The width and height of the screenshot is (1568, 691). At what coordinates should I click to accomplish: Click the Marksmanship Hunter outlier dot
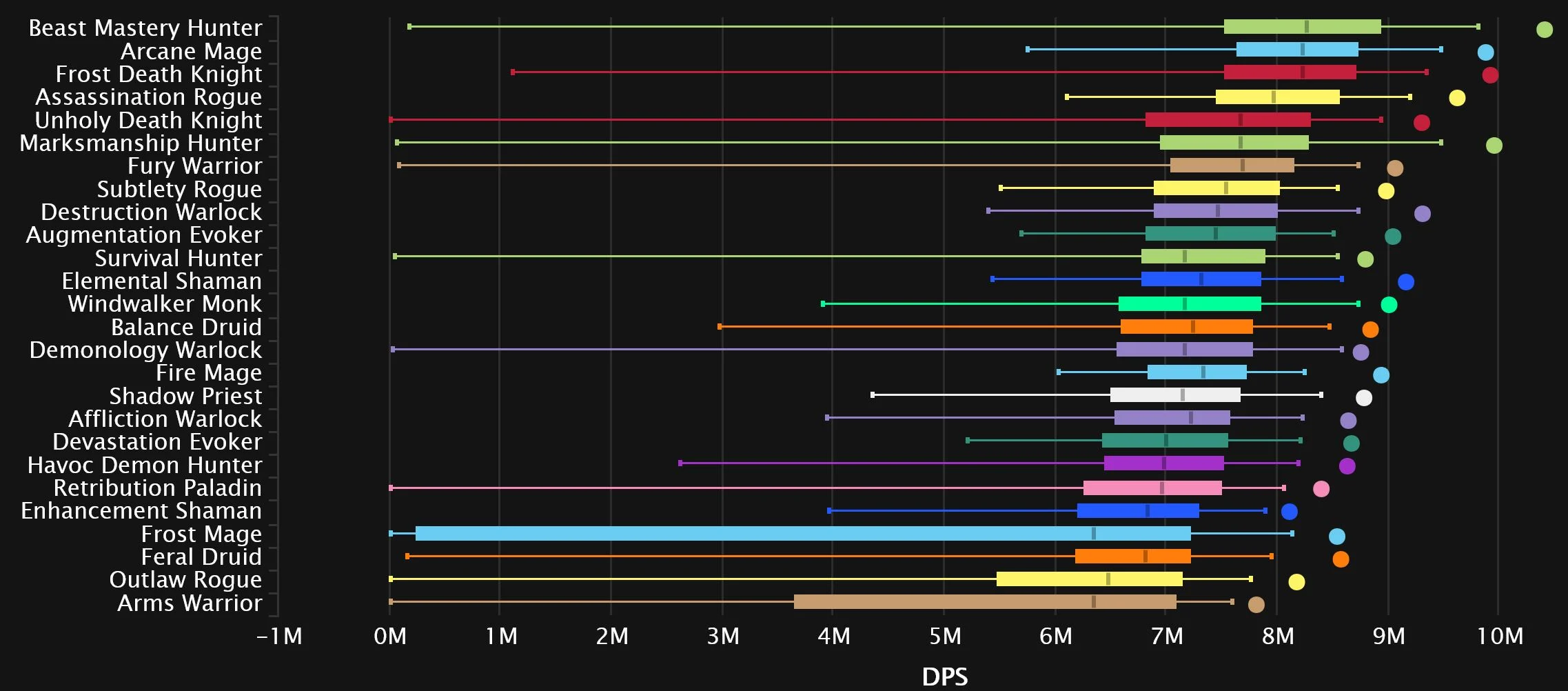(1494, 146)
